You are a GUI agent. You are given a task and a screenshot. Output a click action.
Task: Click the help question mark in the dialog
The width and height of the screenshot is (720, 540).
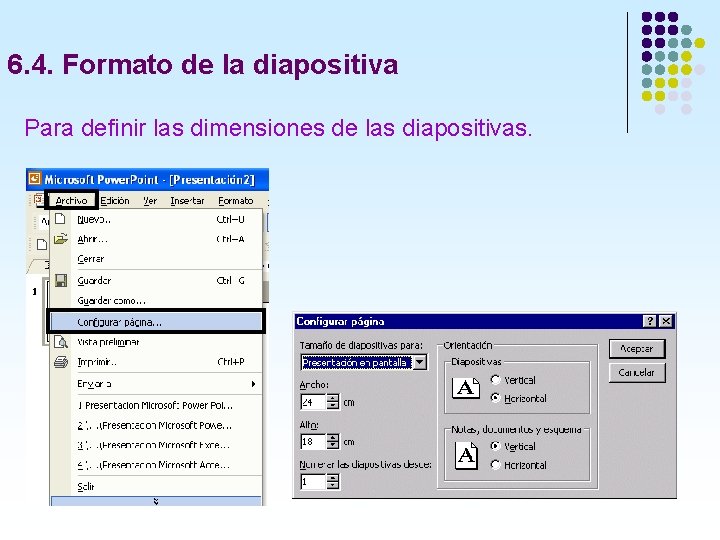tap(649, 321)
